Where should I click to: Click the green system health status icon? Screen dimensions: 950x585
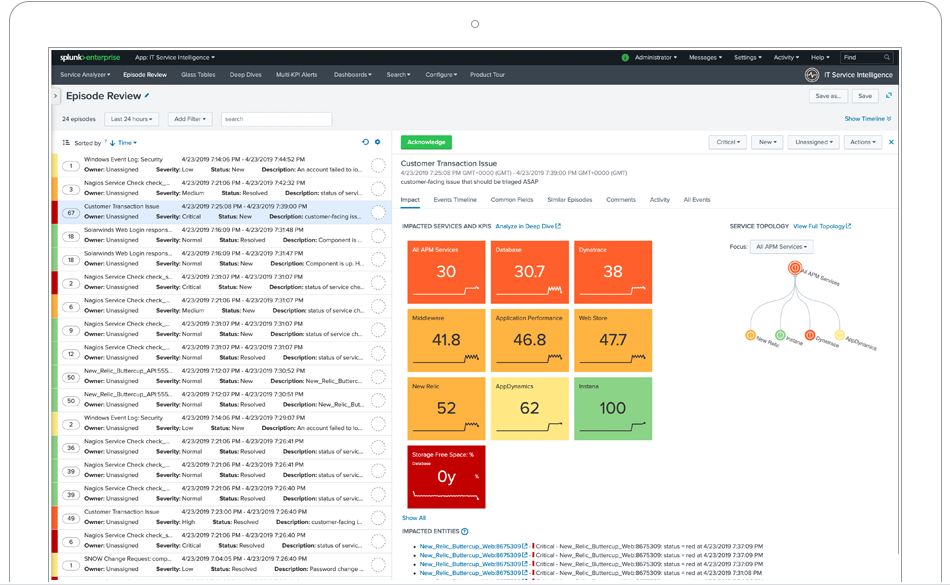coord(625,58)
